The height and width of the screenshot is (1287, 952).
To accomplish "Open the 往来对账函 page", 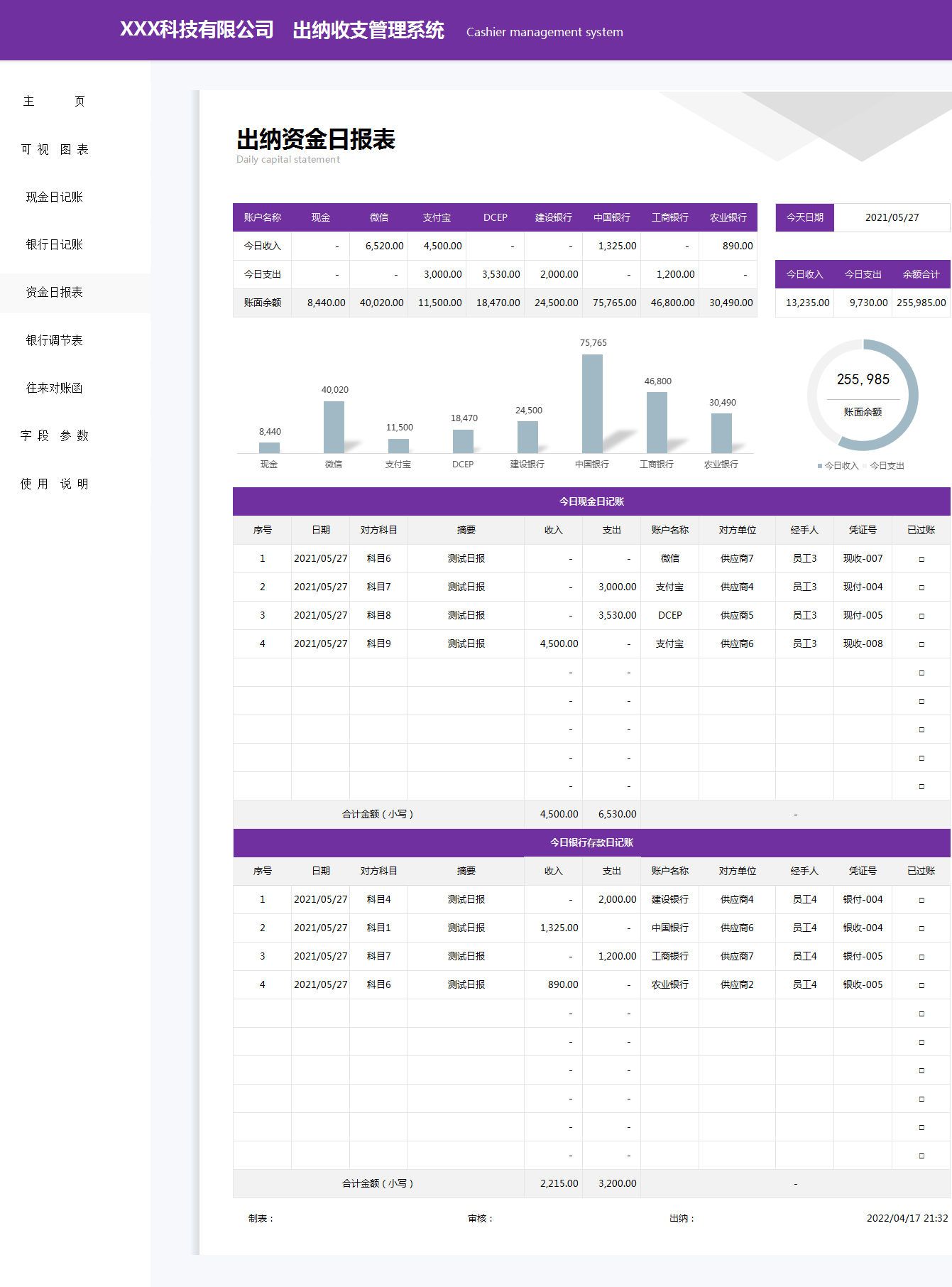I will click(54, 388).
